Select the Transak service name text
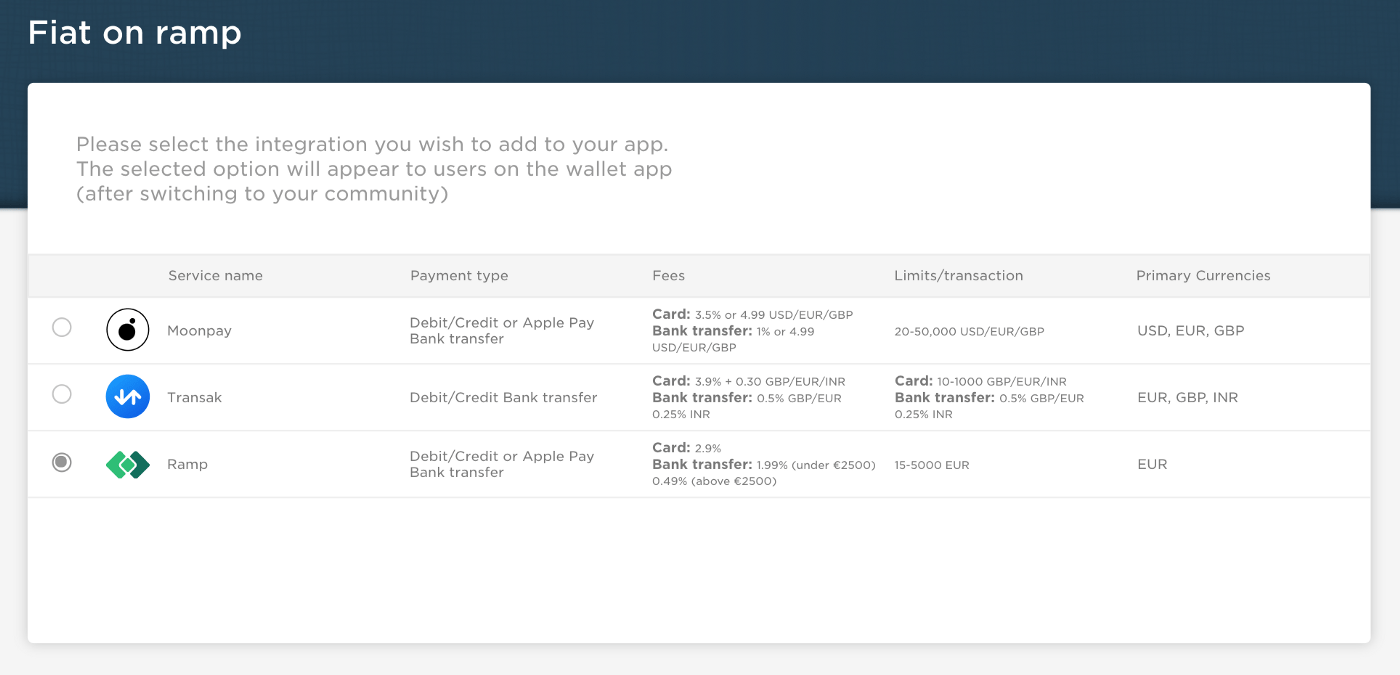The width and height of the screenshot is (1400, 675). tap(195, 397)
